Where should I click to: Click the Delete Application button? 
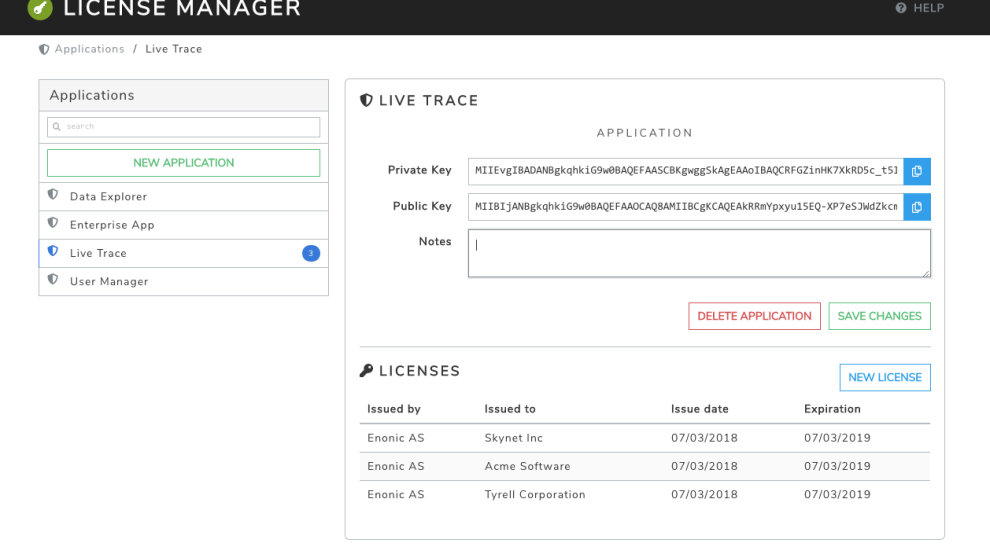[x=754, y=316]
